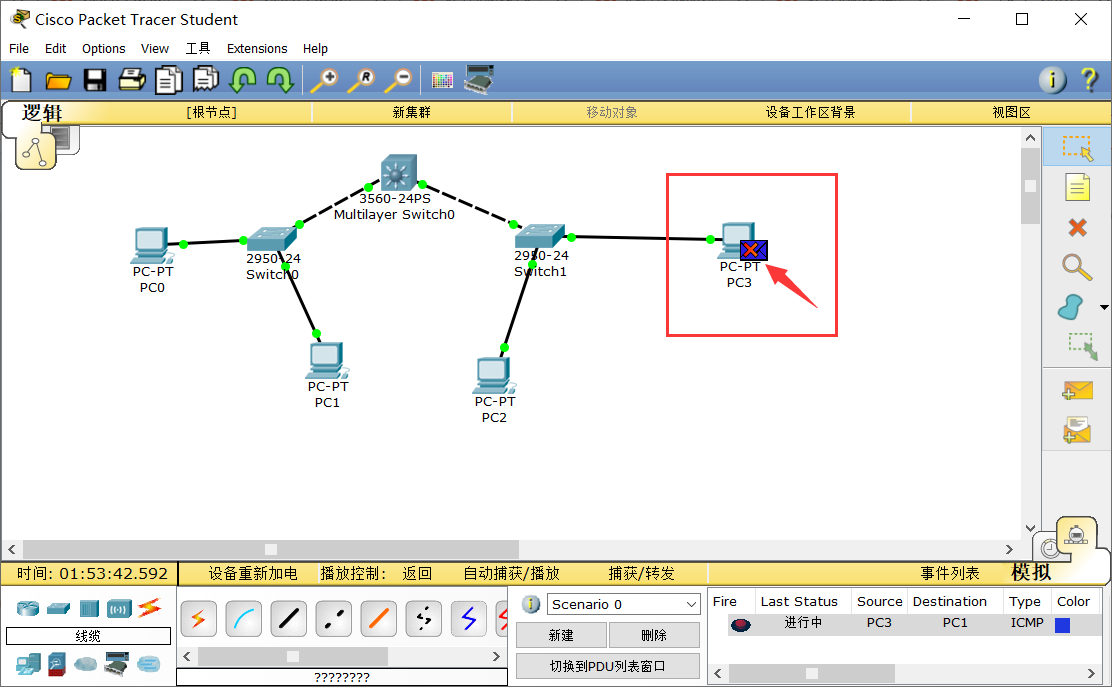Screen dimensions: 1112x687
Task: Open a file using the folder icon
Action: coord(58,80)
